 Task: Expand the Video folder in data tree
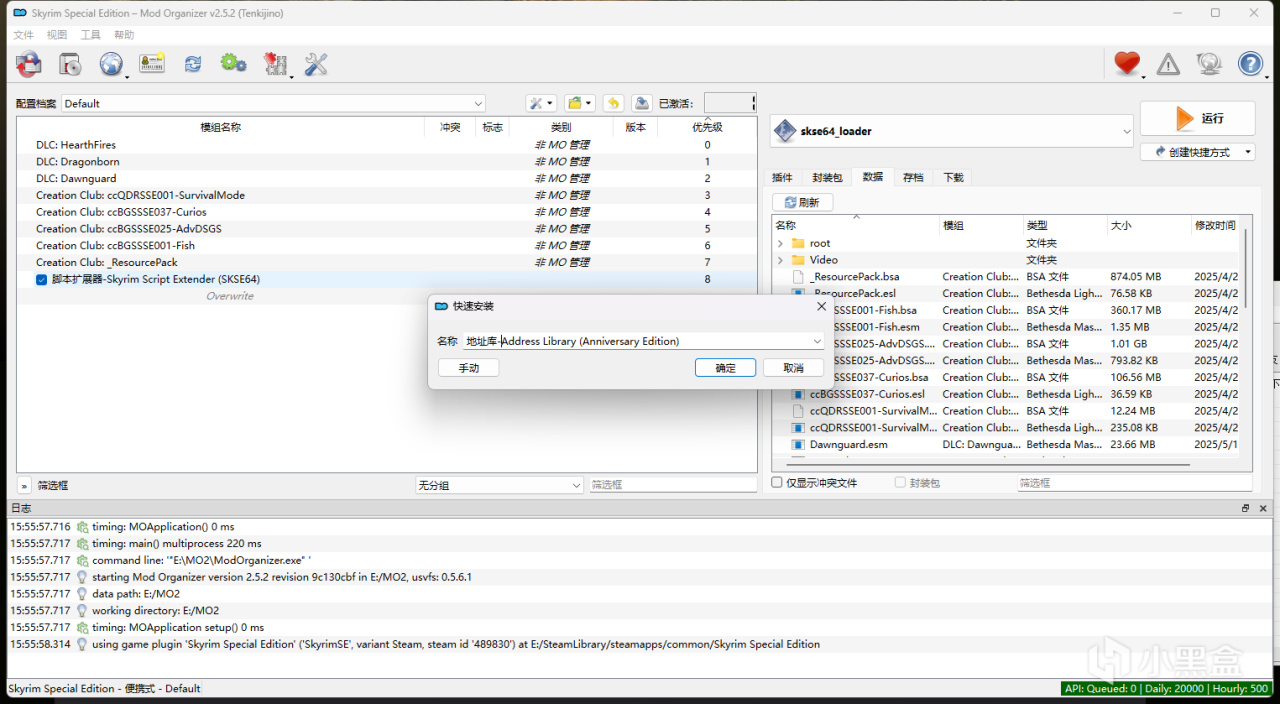click(x=780, y=260)
